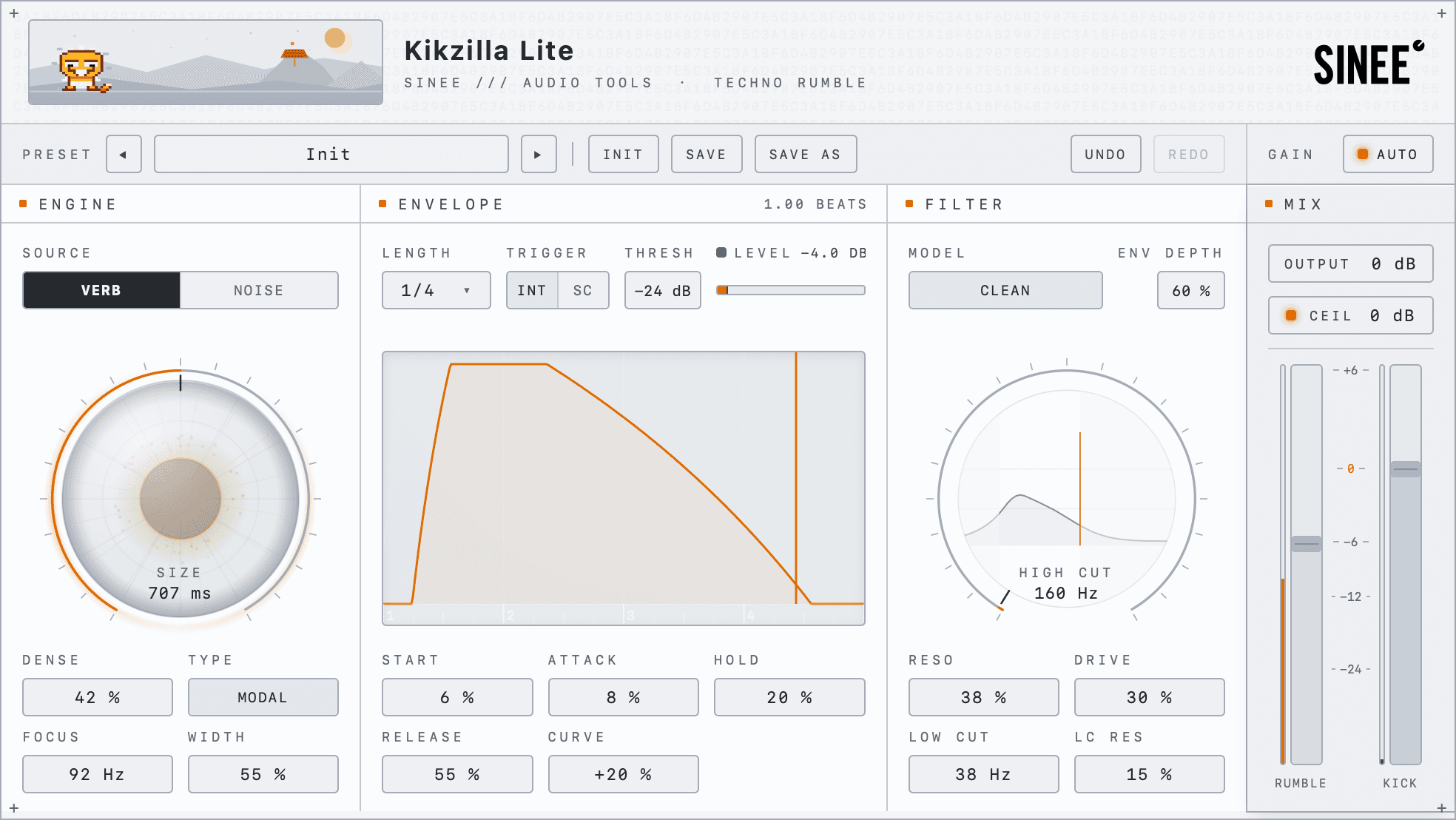
Task: Click the Kikzilla monster banner image
Action: [x=206, y=62]
